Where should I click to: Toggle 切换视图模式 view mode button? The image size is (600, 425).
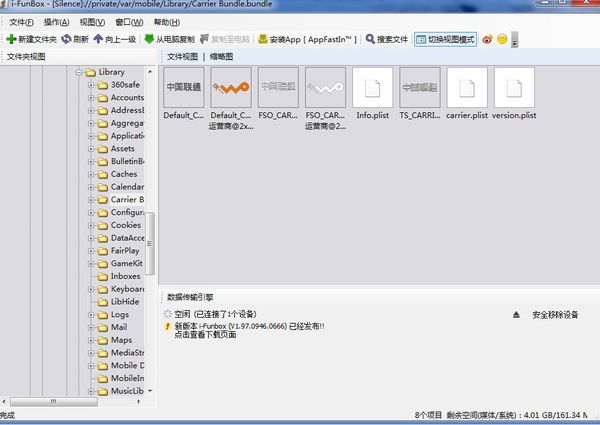pyautogui.click(x=445, y=39)
